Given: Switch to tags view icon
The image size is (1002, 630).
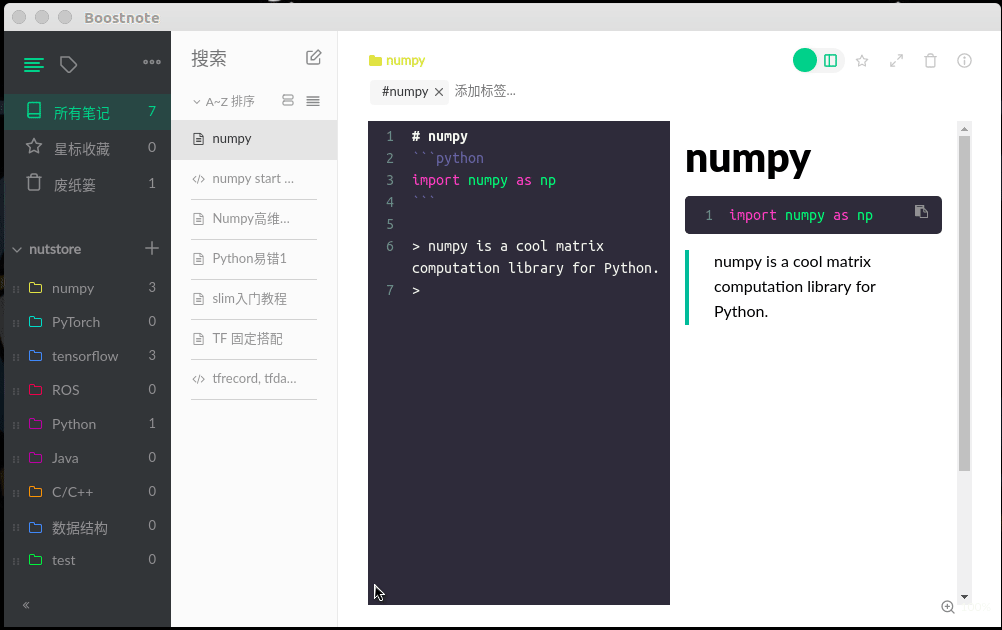Looking at the screenshot, I should point(68,65).
